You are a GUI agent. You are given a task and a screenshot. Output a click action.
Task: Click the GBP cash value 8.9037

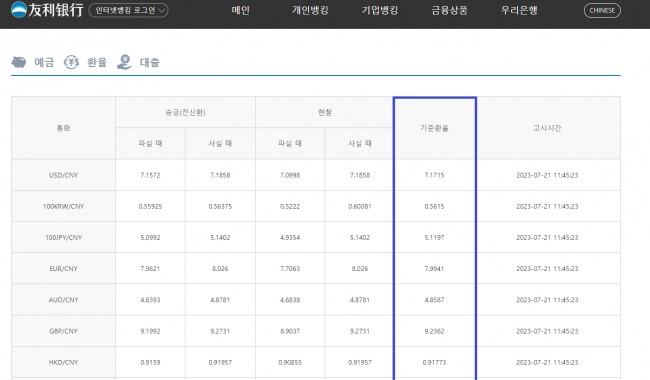290,331
